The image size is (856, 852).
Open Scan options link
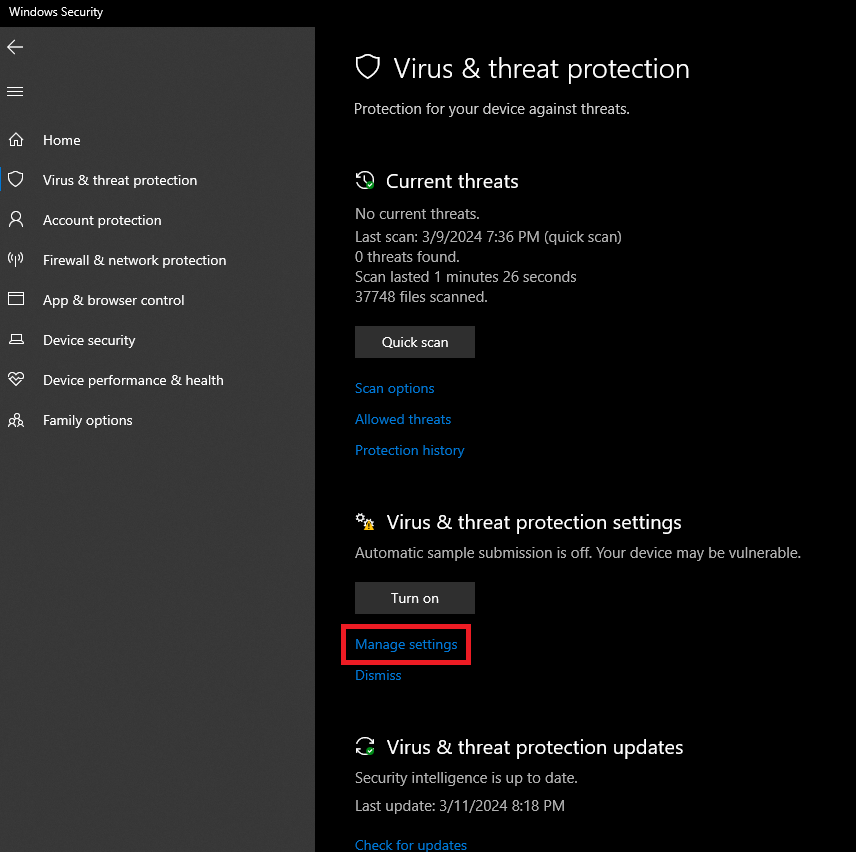click(x=395, y=388)
